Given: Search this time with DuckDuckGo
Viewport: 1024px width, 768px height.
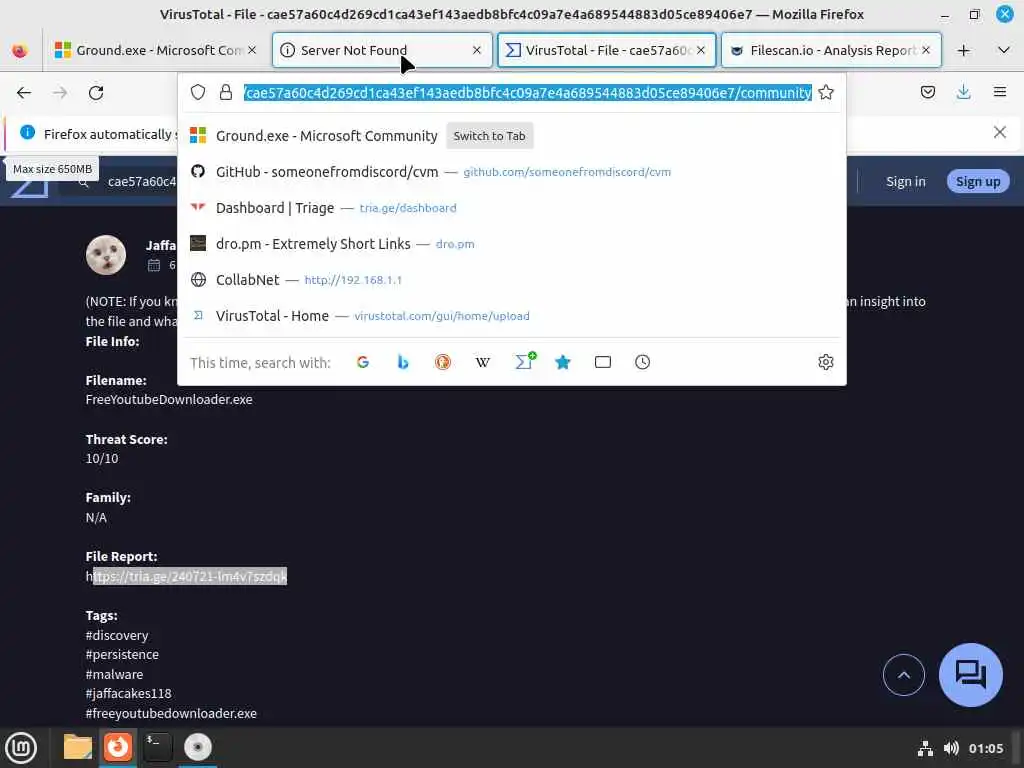Looking at the screenshot, I should 443,362.
